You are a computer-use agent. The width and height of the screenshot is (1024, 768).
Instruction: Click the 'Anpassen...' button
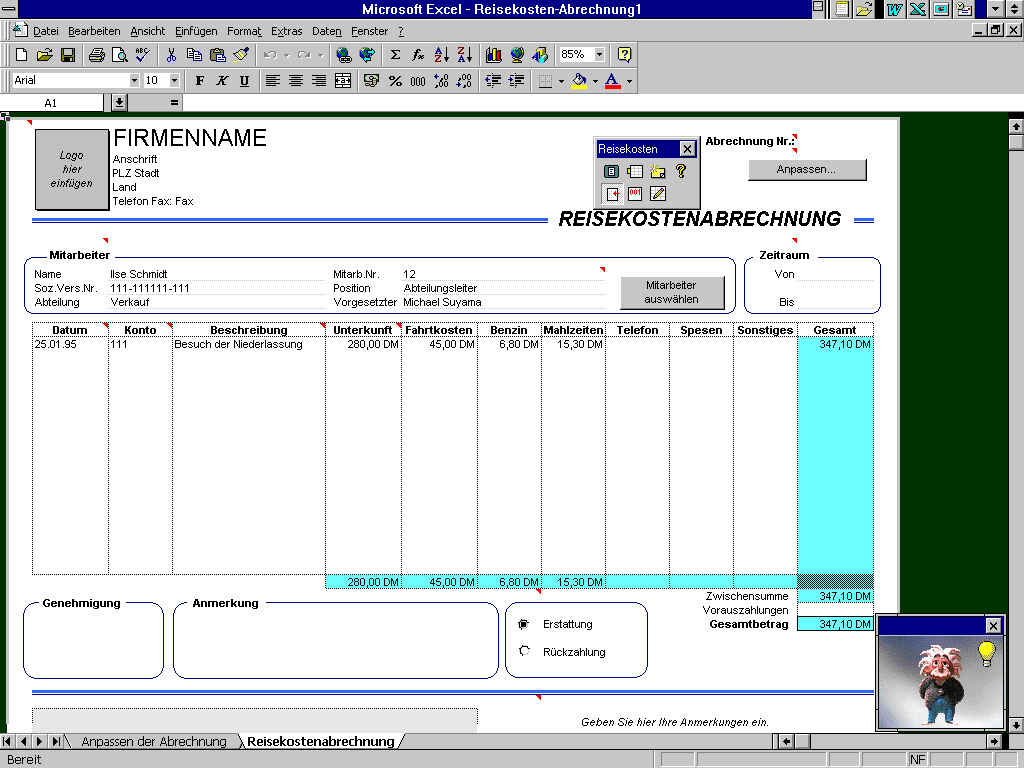[806, 170]
